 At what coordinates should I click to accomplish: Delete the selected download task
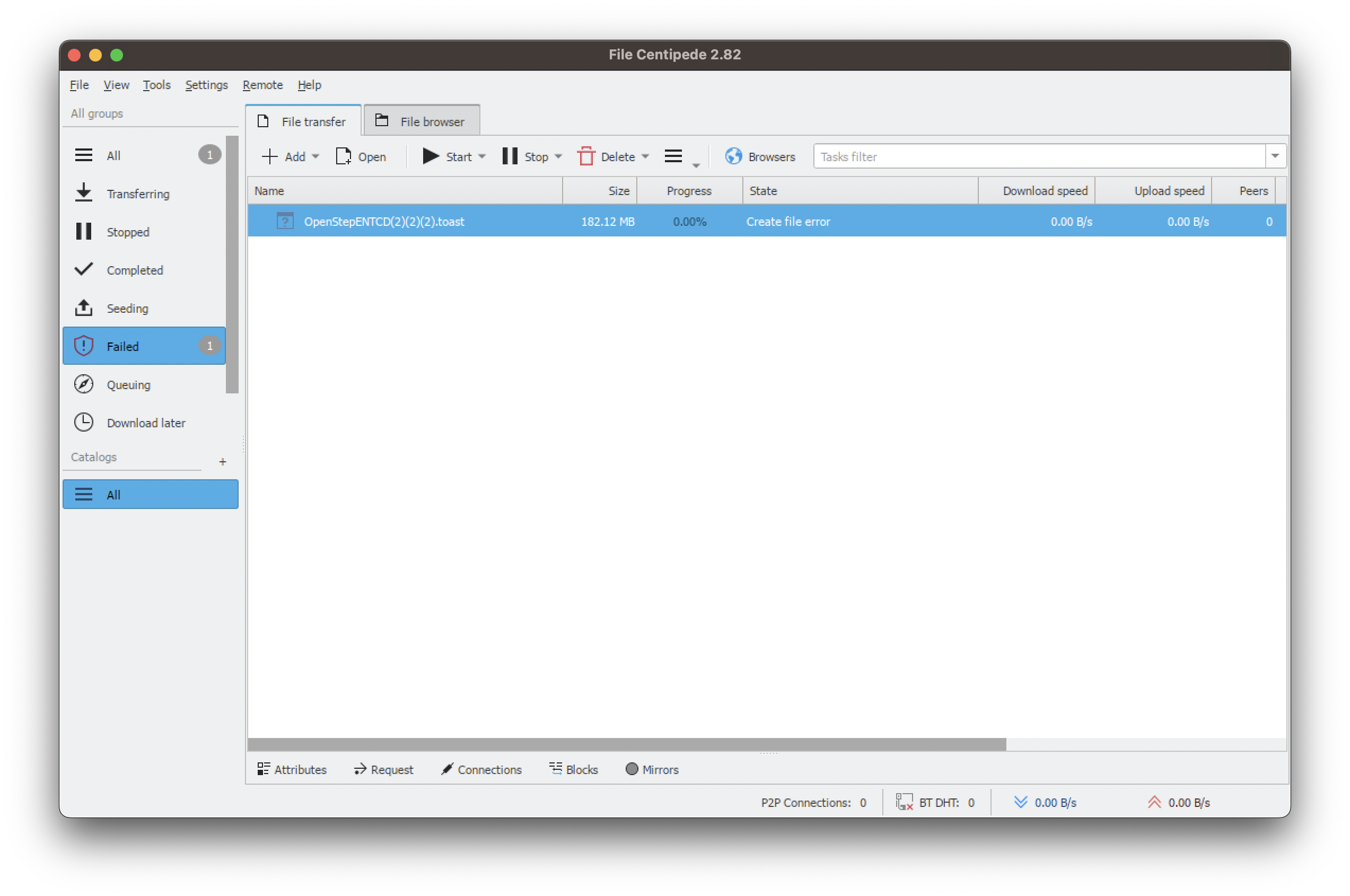(612, 156)
